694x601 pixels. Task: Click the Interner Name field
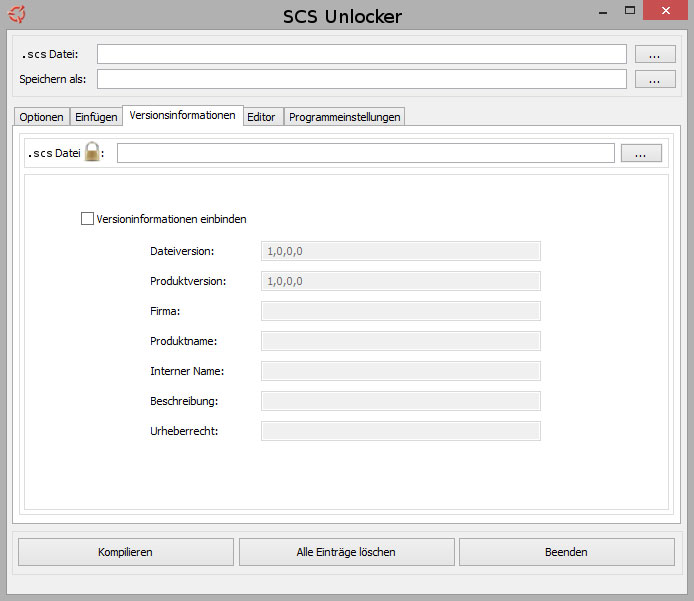coord(401,371)
